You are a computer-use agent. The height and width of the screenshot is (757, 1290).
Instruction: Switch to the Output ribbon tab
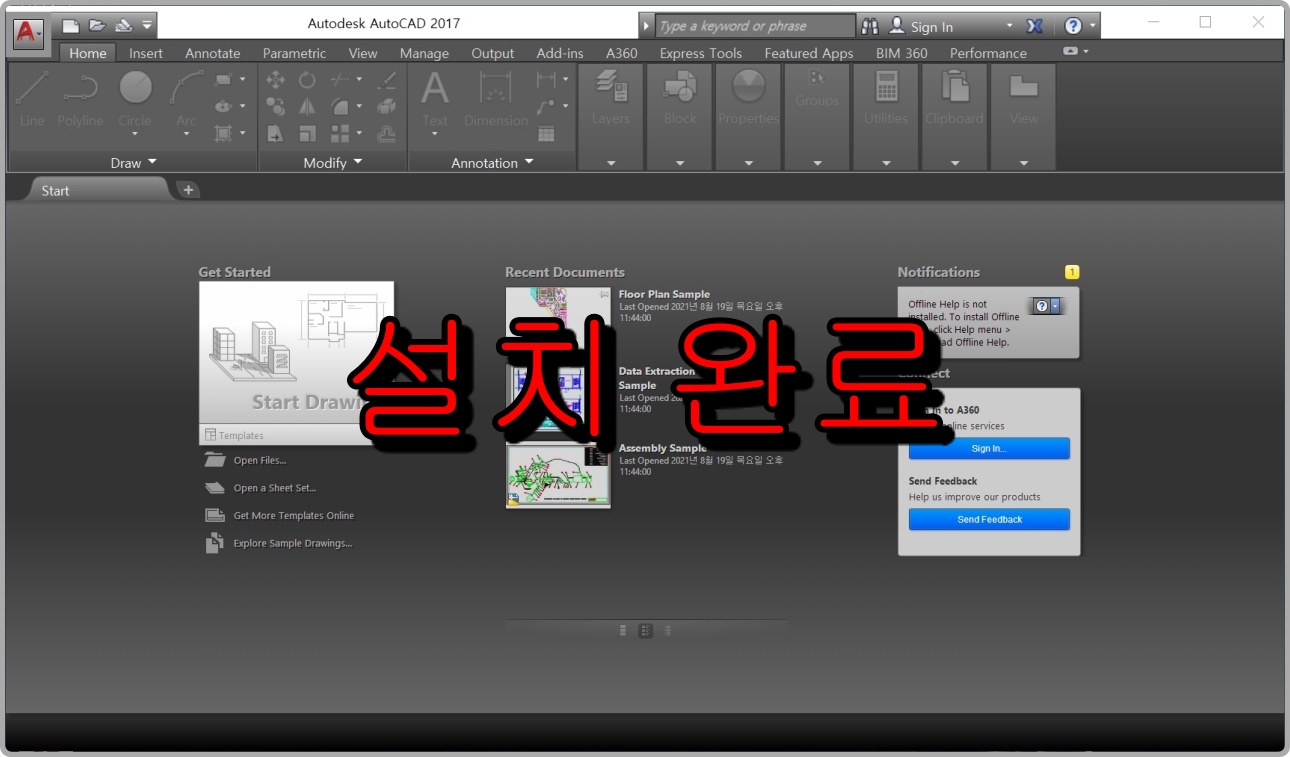(493, 53)
